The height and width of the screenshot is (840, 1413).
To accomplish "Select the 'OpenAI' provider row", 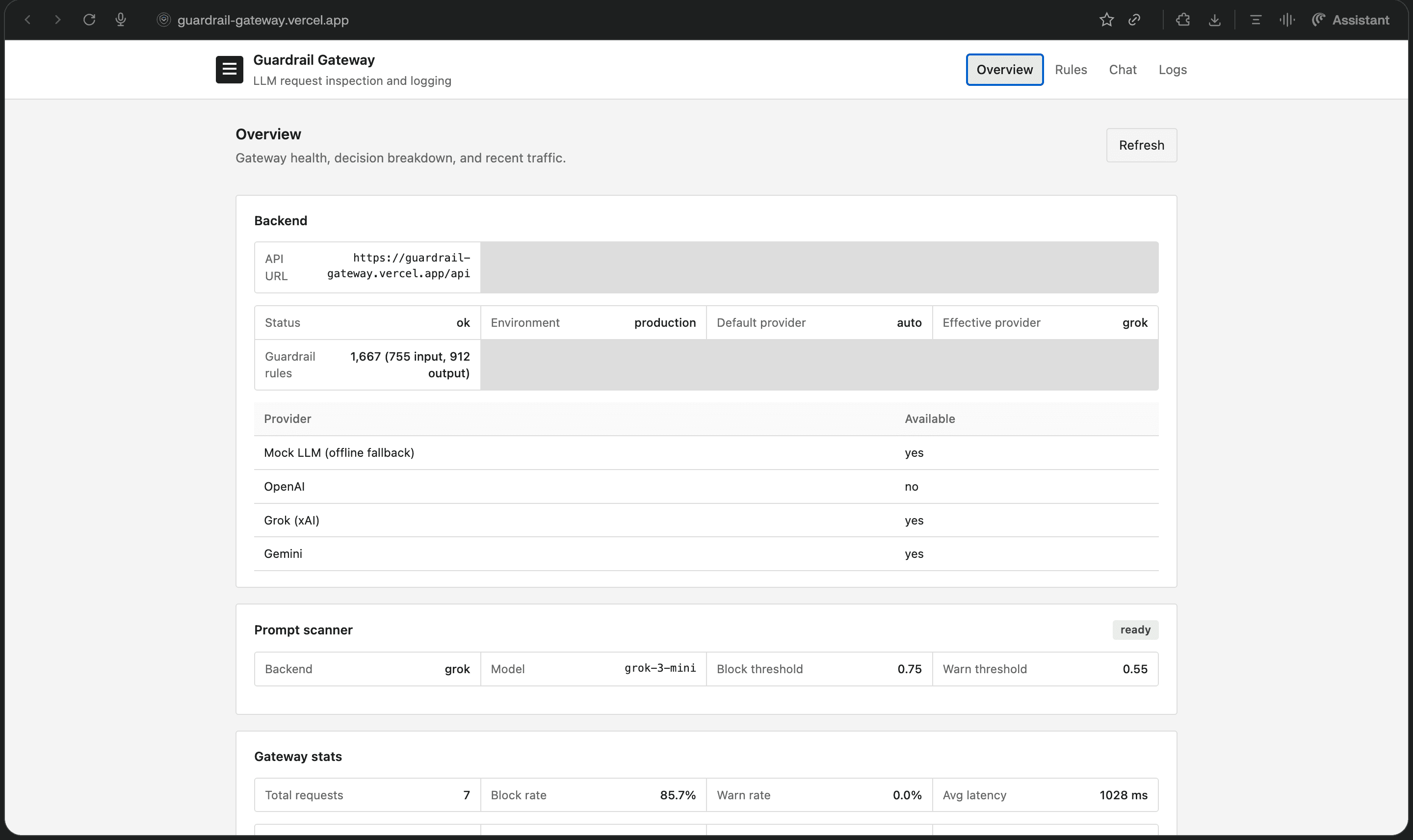I will click(x=706, y=486).
